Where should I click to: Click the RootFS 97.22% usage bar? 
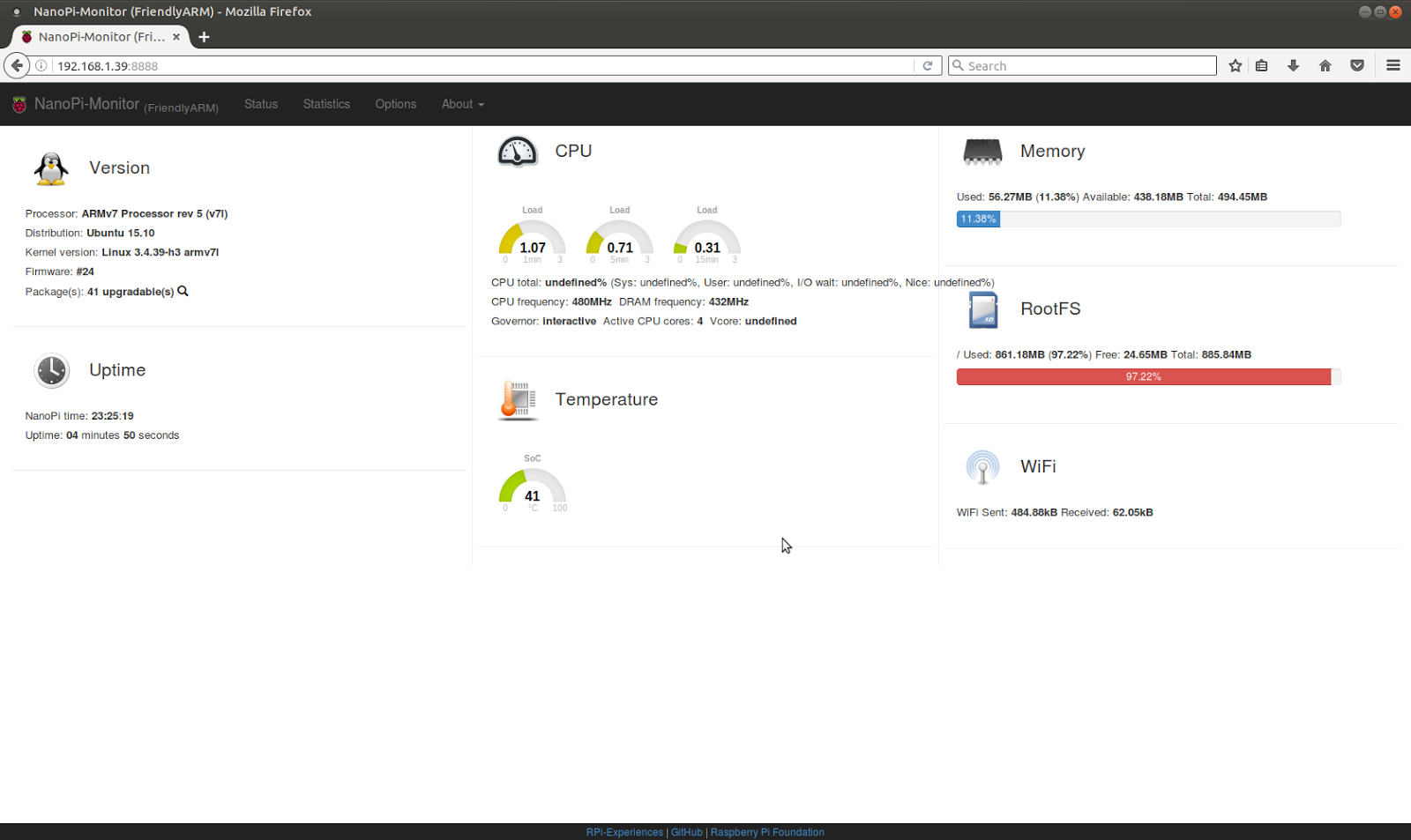point(1148,377)
